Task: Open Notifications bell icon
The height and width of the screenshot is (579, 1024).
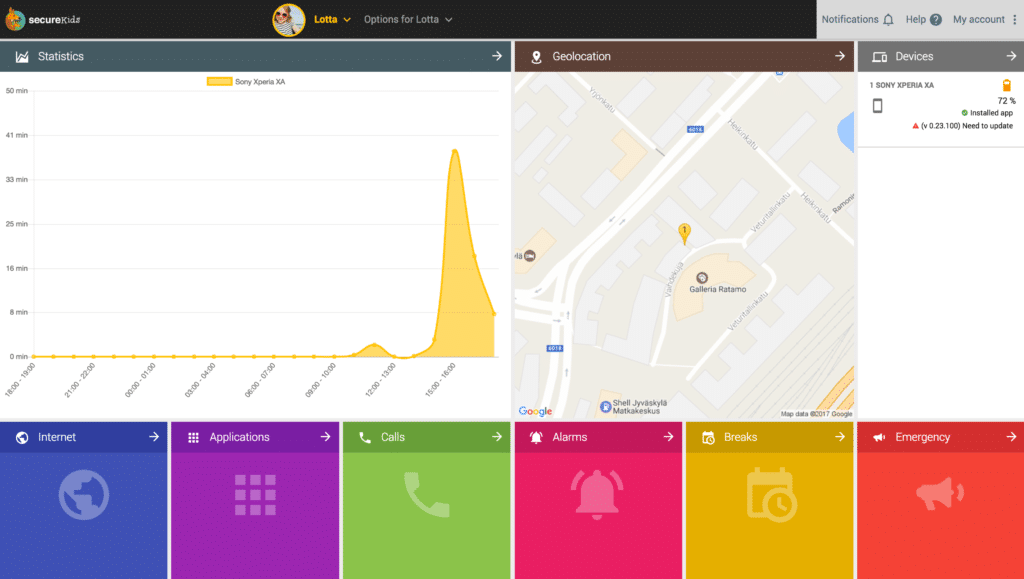Action: point(888,20)
